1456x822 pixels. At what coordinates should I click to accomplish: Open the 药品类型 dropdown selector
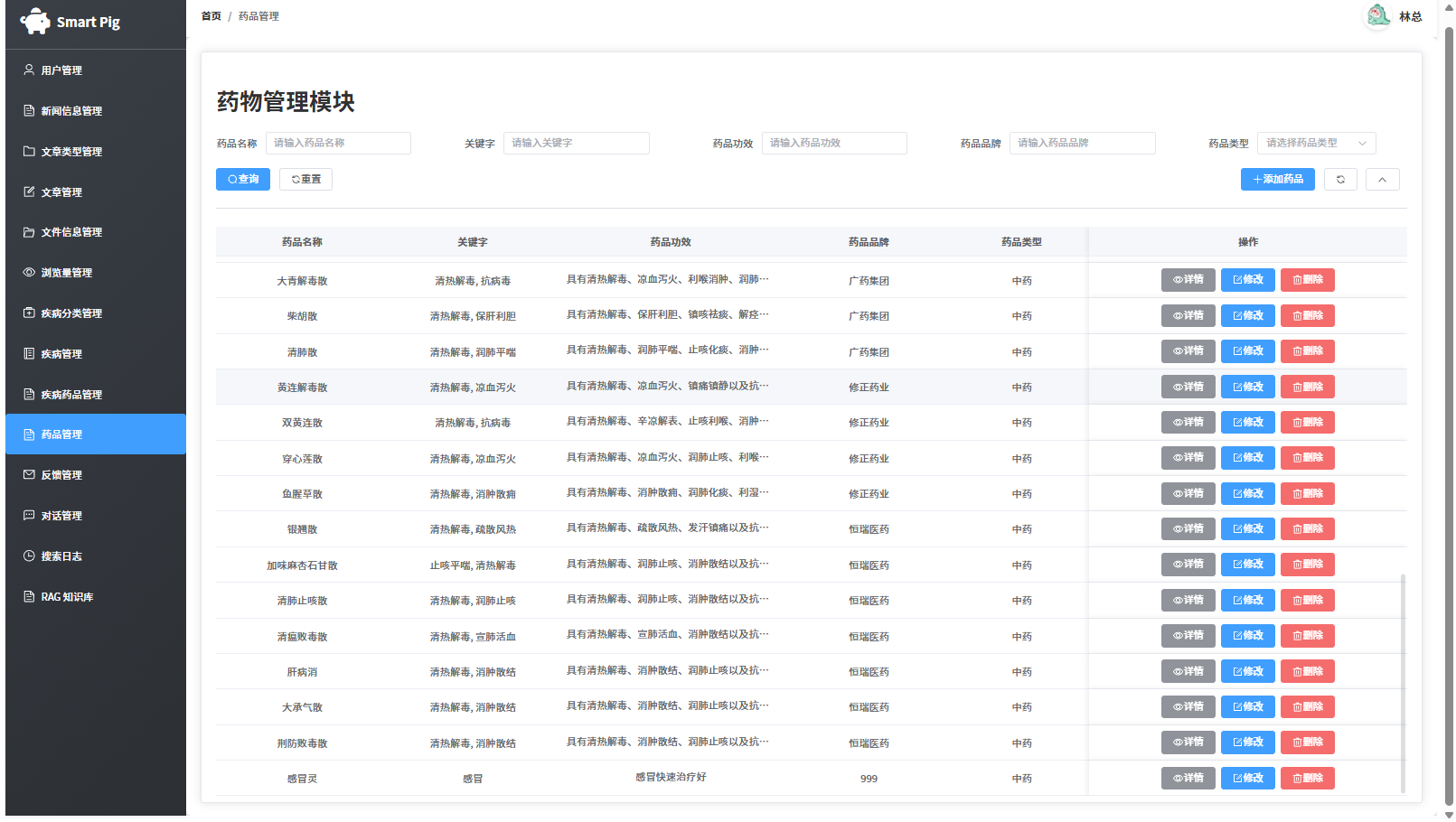click(x=1316, y=143)
